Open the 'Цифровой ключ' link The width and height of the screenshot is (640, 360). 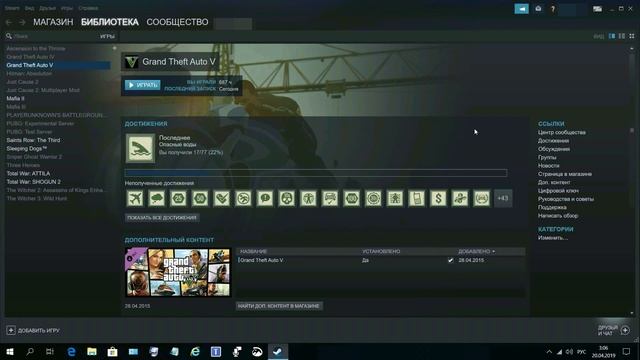coord(558,191)
